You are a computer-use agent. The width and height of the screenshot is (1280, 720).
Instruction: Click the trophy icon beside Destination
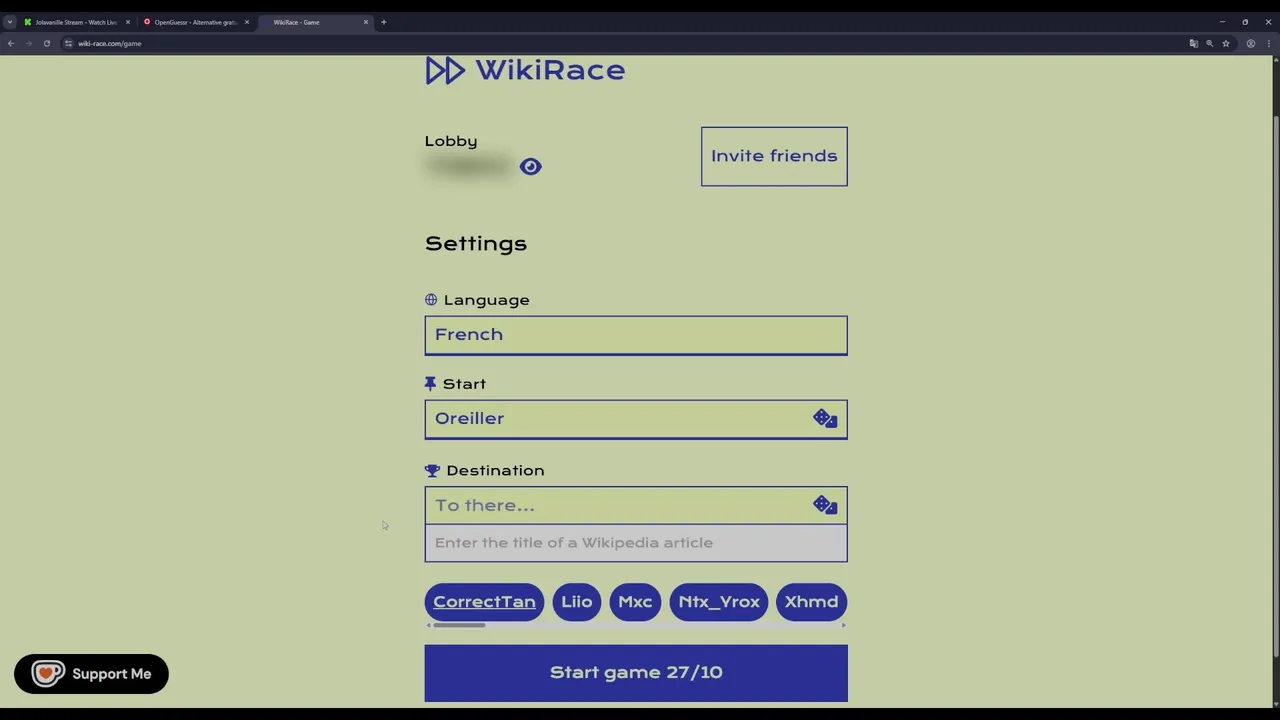[432, 471]
